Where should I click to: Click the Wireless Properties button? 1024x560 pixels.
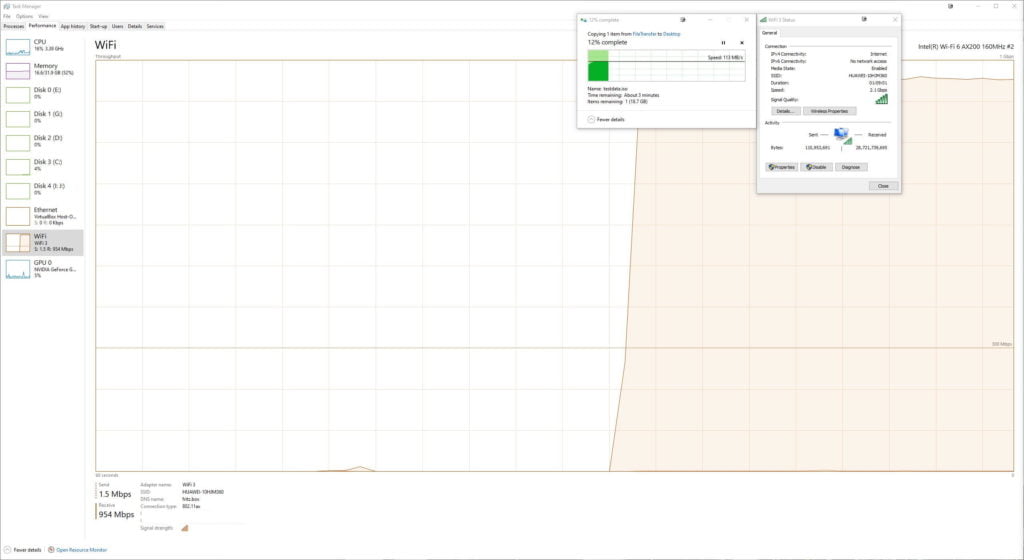point(829,111)
